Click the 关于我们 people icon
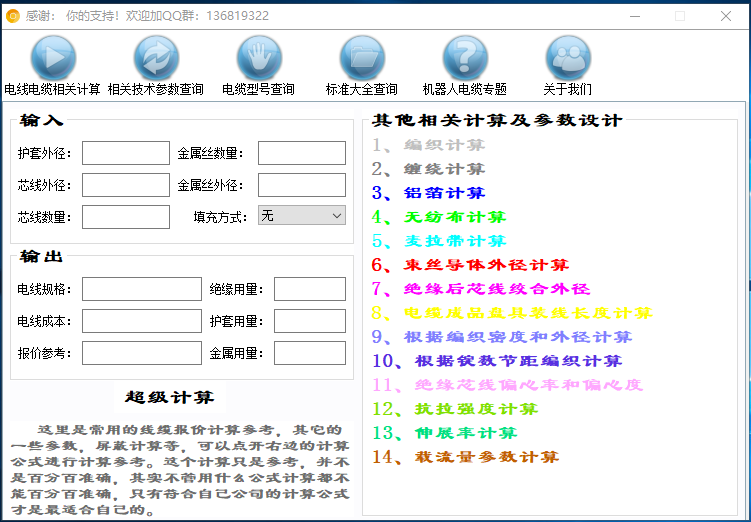This screenshot has width=751, height=522. 567,58
